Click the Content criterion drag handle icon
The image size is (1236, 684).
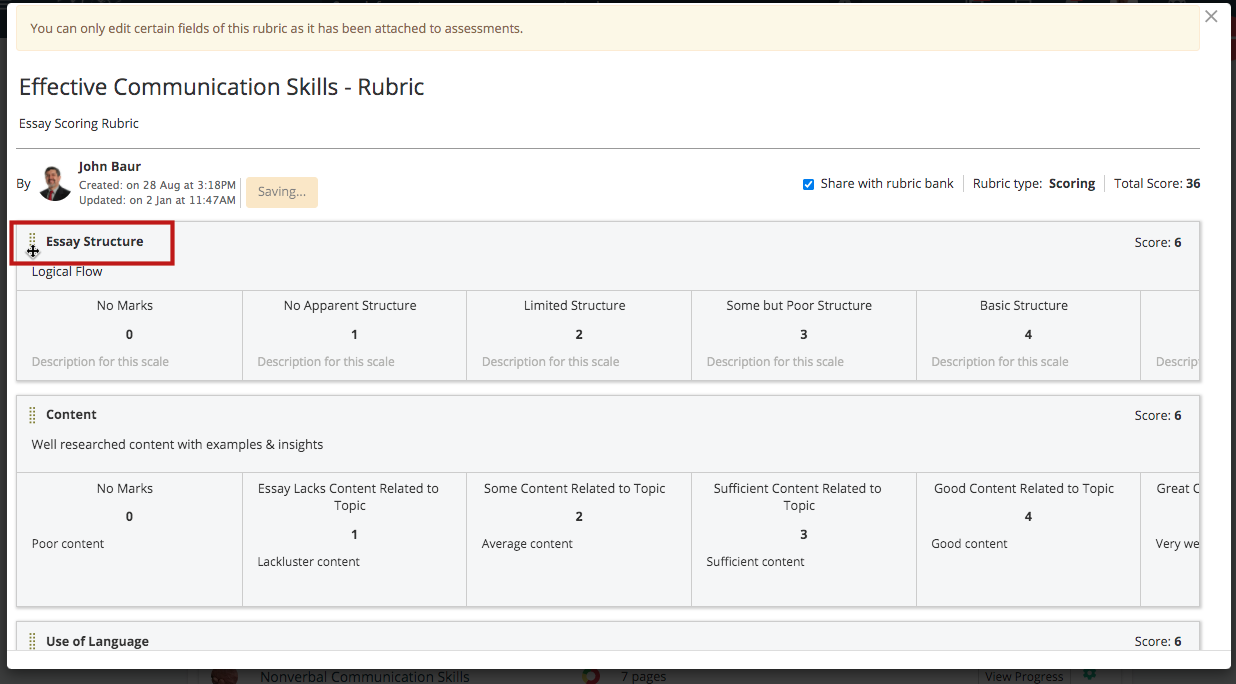(32, 415)
